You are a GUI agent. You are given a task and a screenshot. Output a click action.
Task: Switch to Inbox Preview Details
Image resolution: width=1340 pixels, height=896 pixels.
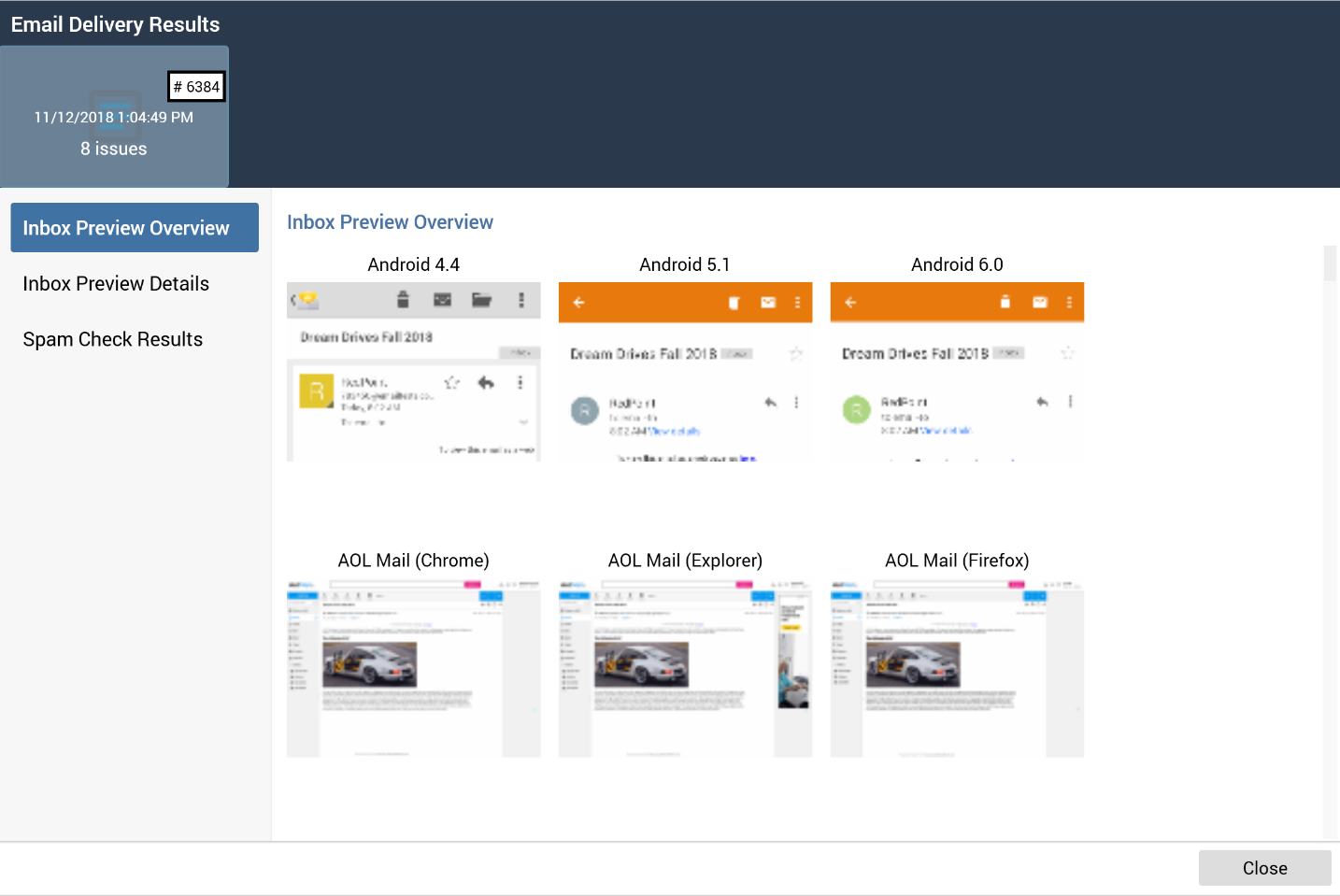[116, 284]
